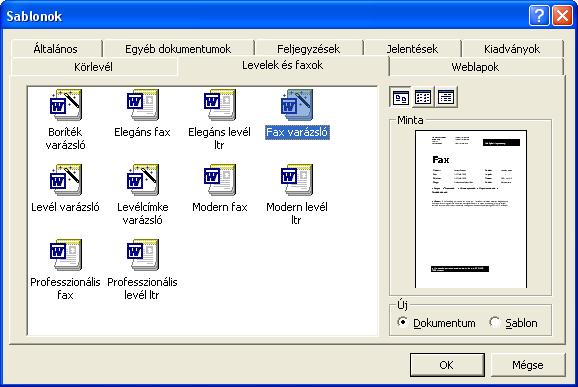Open the Feljegyzések tab
578x387 pixels.
pyautogui.click(x=309, y=49)
